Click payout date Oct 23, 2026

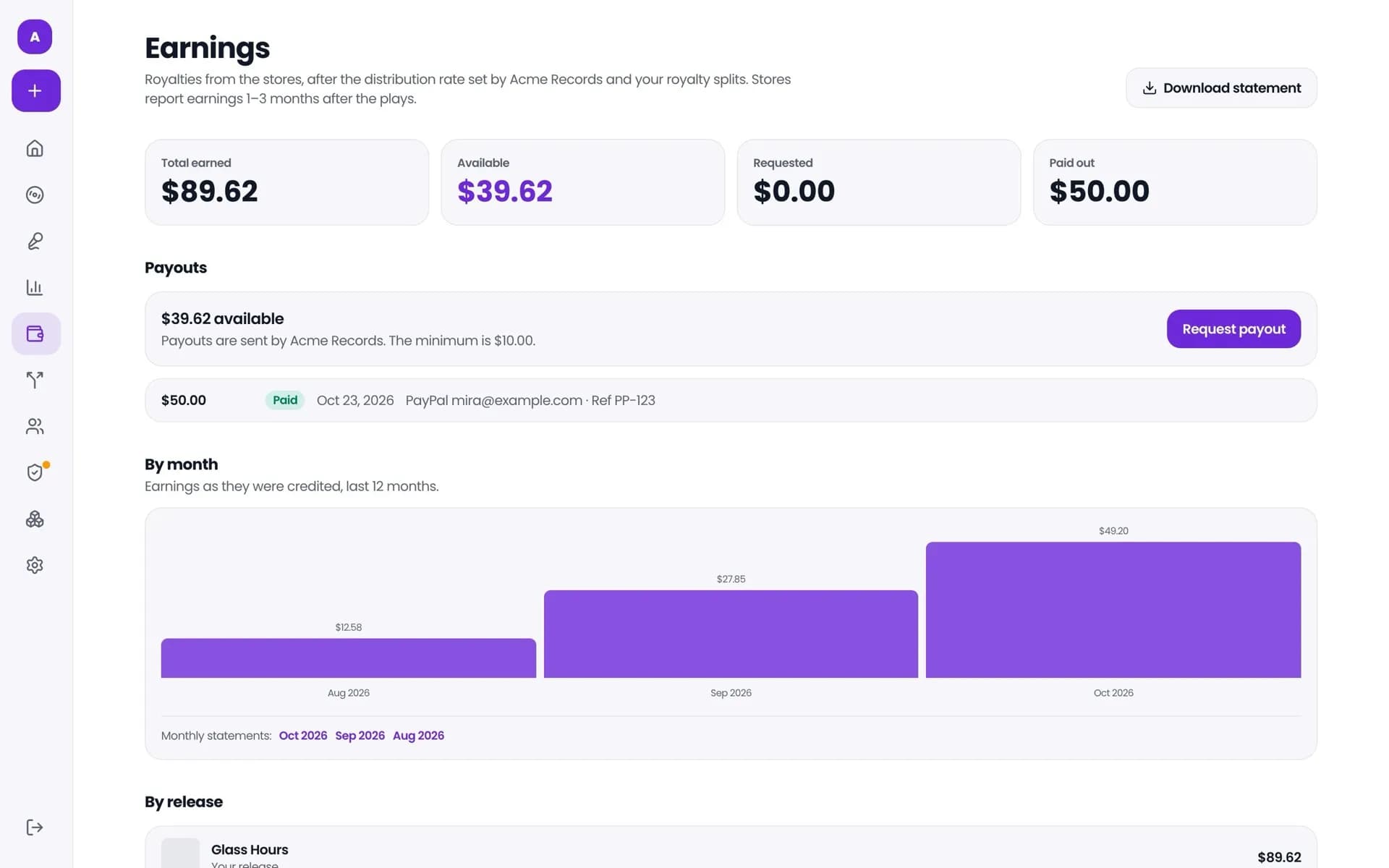(355, 400)
